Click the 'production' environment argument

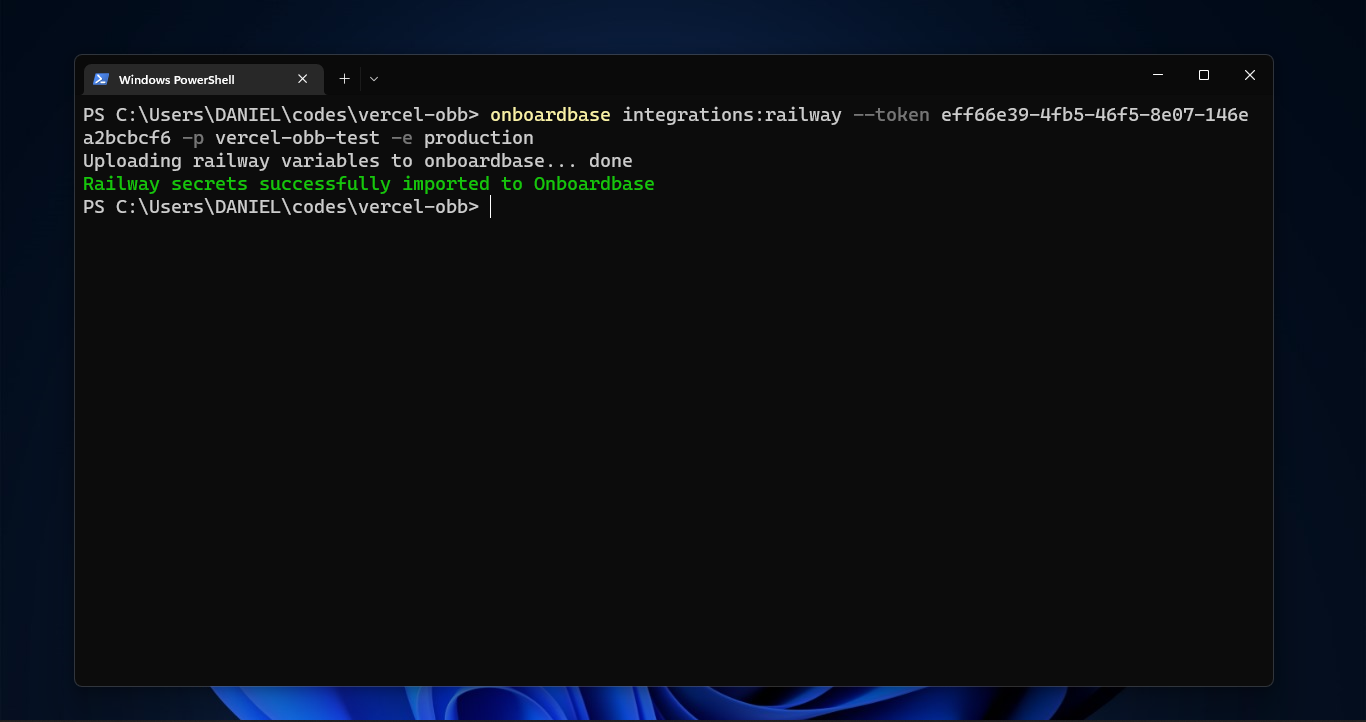coord(479,138)
